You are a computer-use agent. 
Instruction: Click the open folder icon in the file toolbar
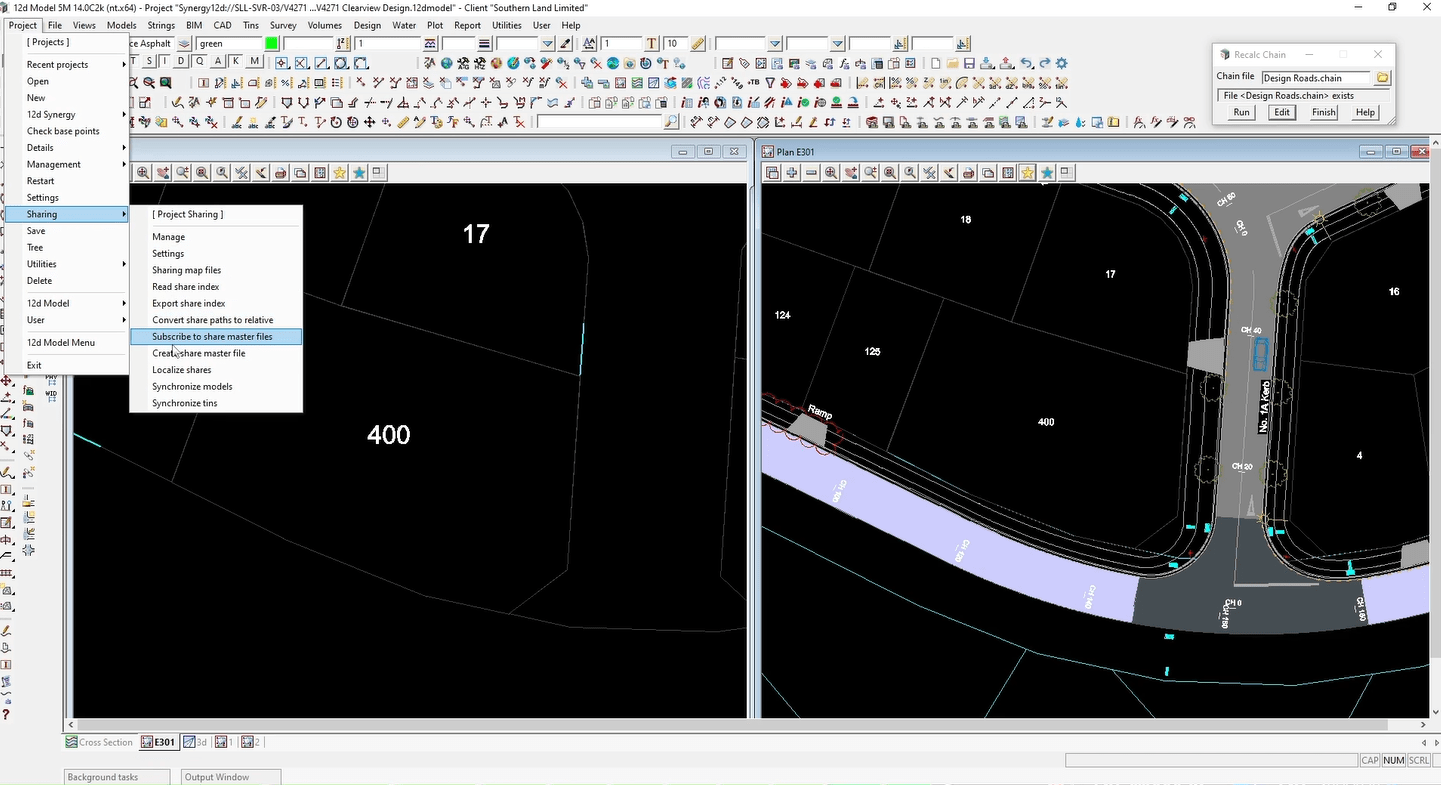[952, 63]
